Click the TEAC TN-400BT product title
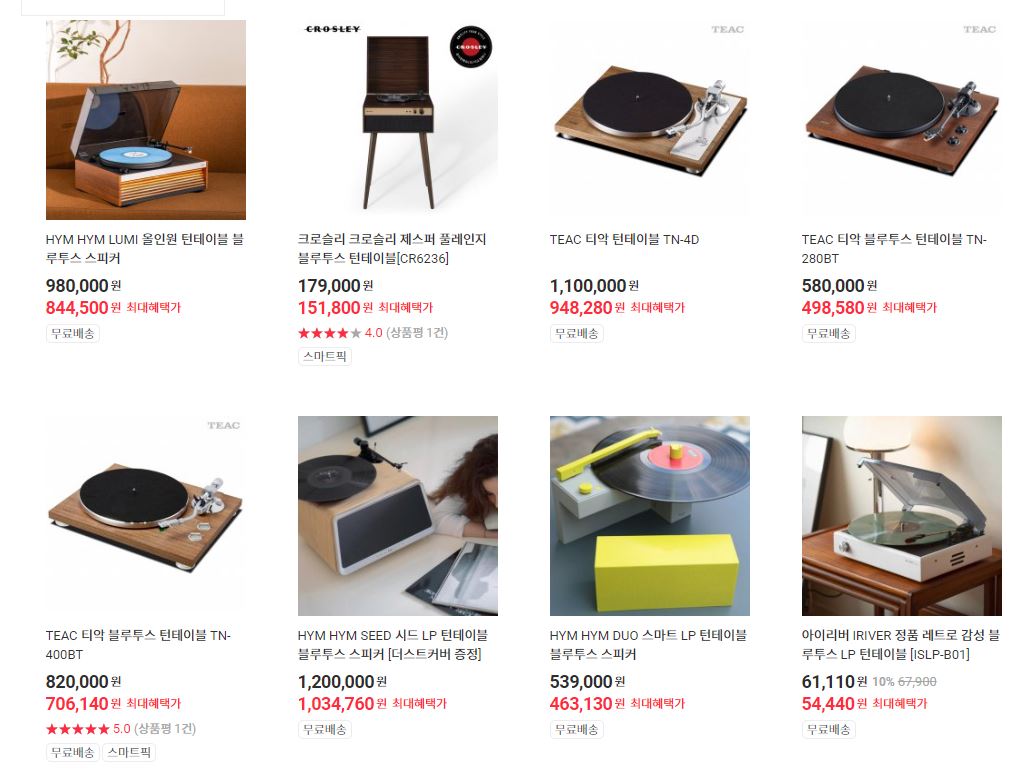Screen dimensions: 1022x771 pos(138,645)
